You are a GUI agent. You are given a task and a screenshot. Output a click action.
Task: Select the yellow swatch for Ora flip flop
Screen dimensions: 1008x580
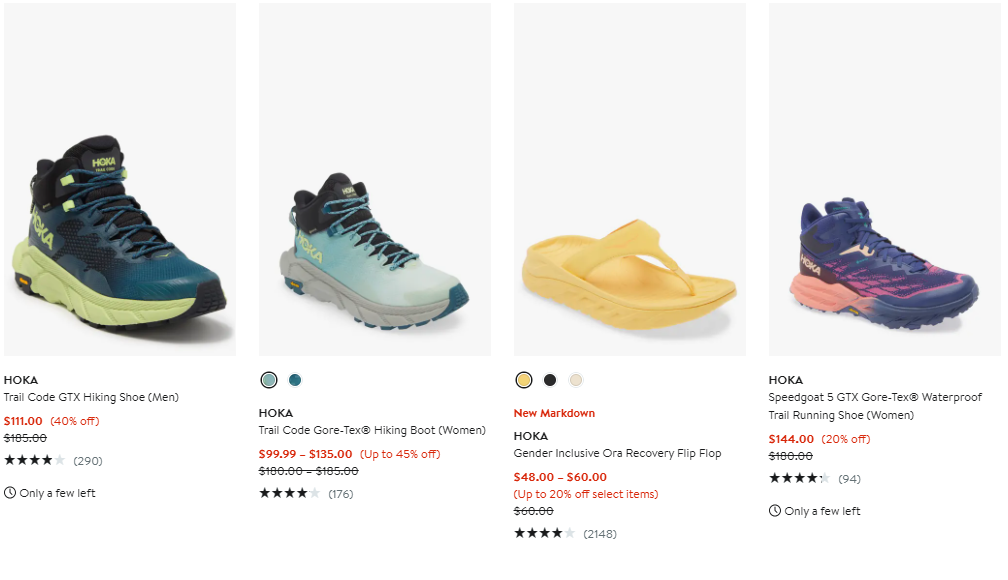pyautogui.click(x=524, y=380)
